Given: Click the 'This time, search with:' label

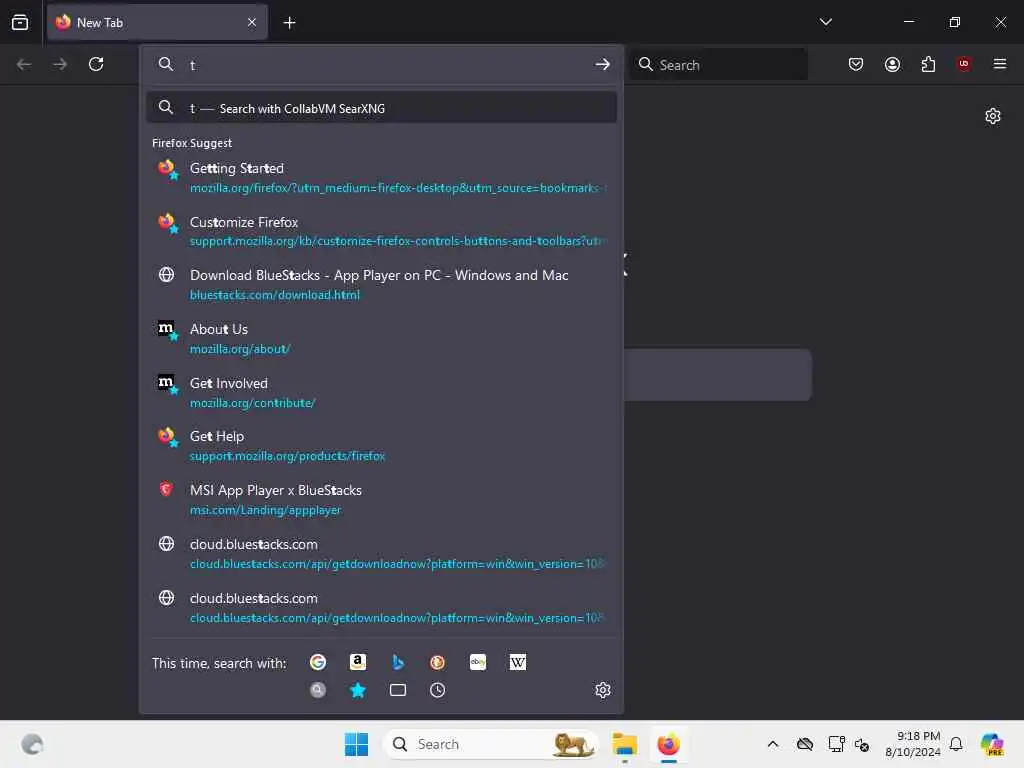Looking at the screenshot, I should [x=219, y=663].
